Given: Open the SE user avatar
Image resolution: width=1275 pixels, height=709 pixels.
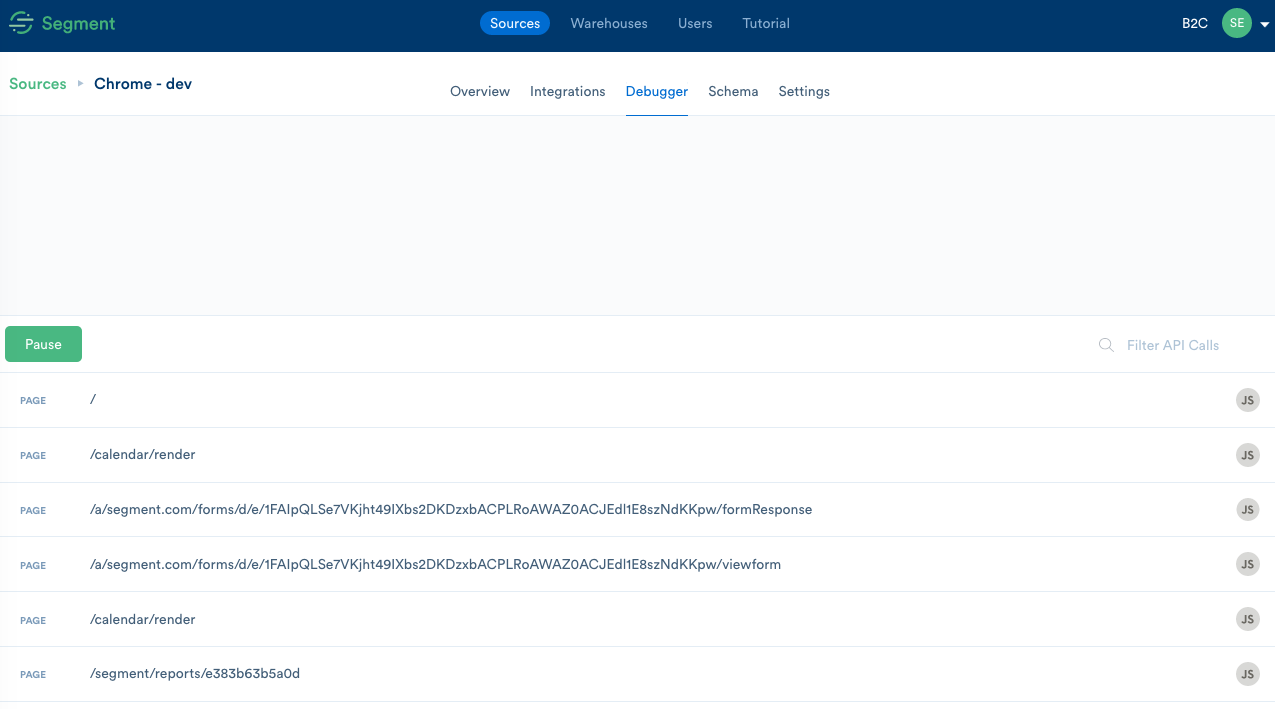Looking at the screenshot, I should point(1236,23).
